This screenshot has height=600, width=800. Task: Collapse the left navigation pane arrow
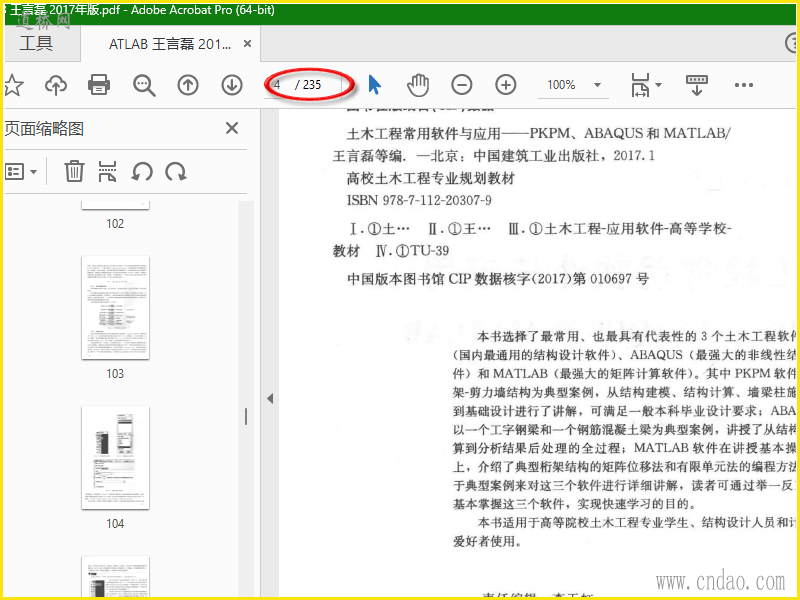[x=270, y=398]
